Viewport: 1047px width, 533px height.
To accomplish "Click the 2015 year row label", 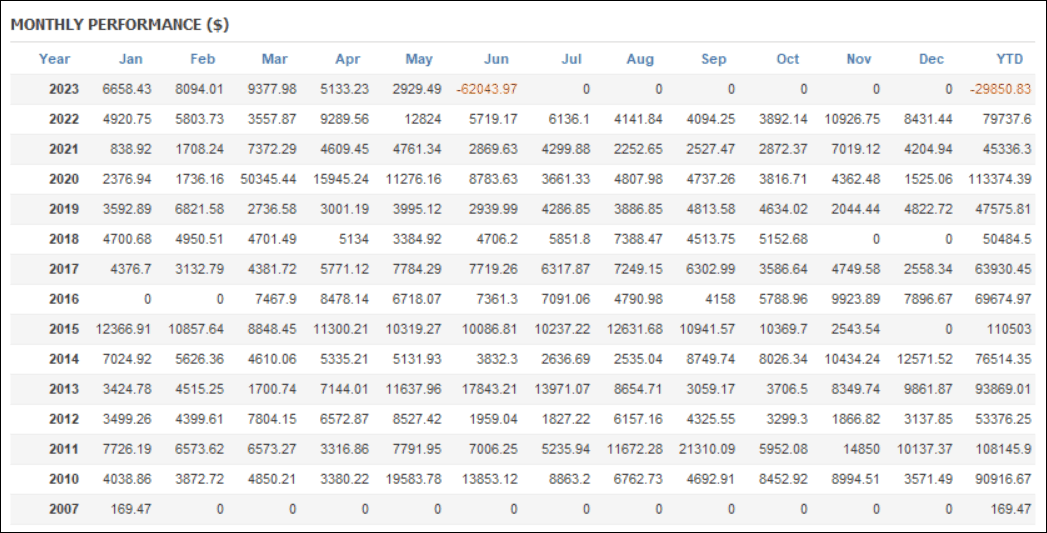I will tap(63, 329).
